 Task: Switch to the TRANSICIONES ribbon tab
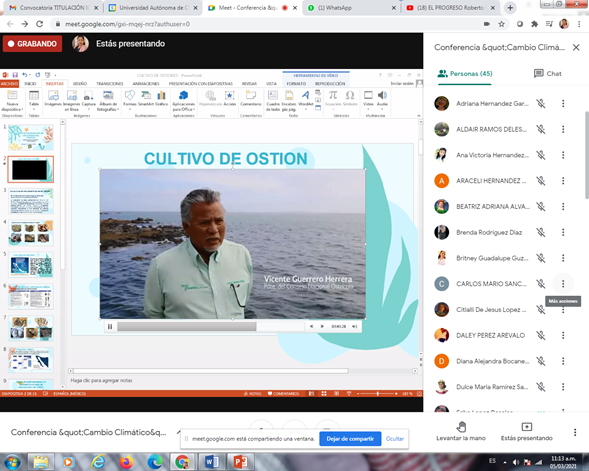pyautogui.click(x=110, y=84)
